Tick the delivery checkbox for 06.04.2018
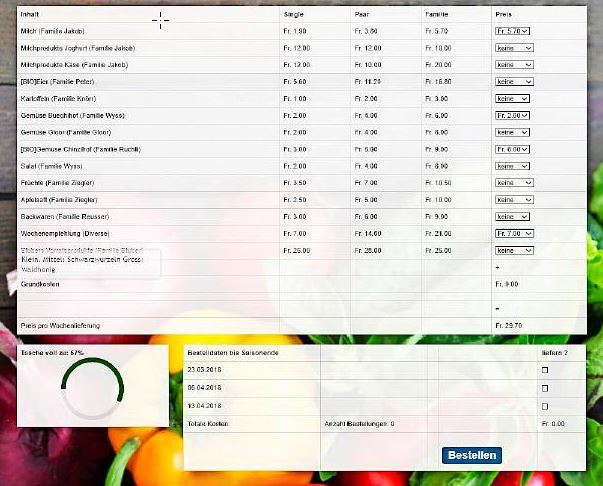The width and height of the screenshot is (603, 486). (545, 388)
